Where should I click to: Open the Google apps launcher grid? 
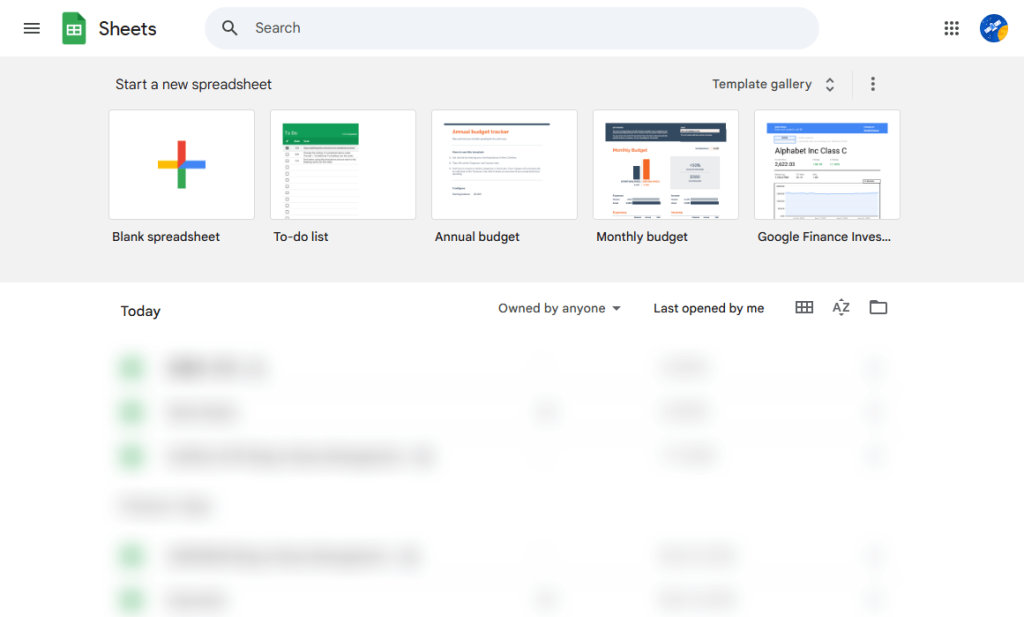click(x=951, y=28)
